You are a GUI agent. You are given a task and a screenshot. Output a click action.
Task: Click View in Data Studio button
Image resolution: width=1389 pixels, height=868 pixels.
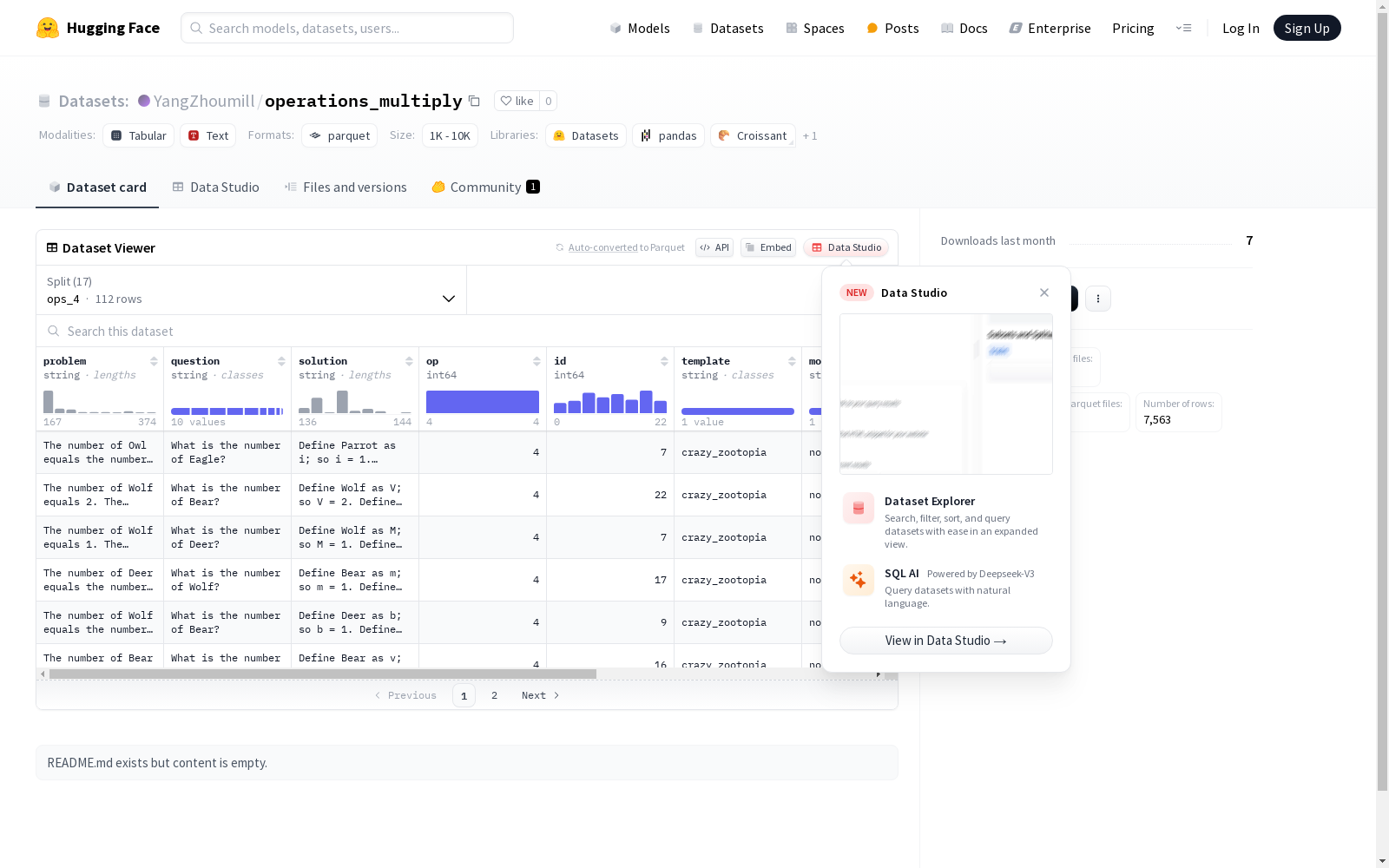(946, 641)
